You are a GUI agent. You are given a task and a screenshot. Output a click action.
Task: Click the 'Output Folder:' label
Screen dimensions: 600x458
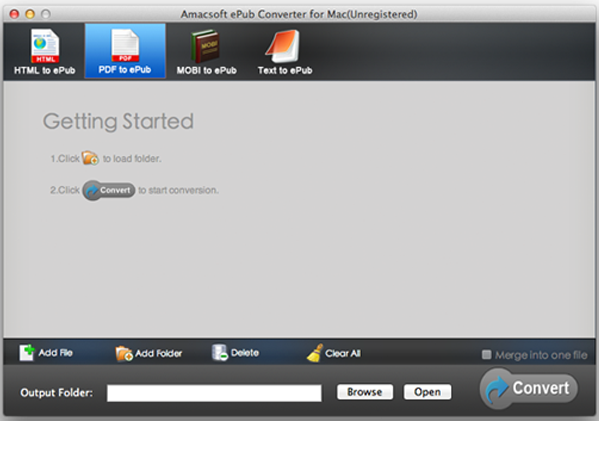click(57, 393)
